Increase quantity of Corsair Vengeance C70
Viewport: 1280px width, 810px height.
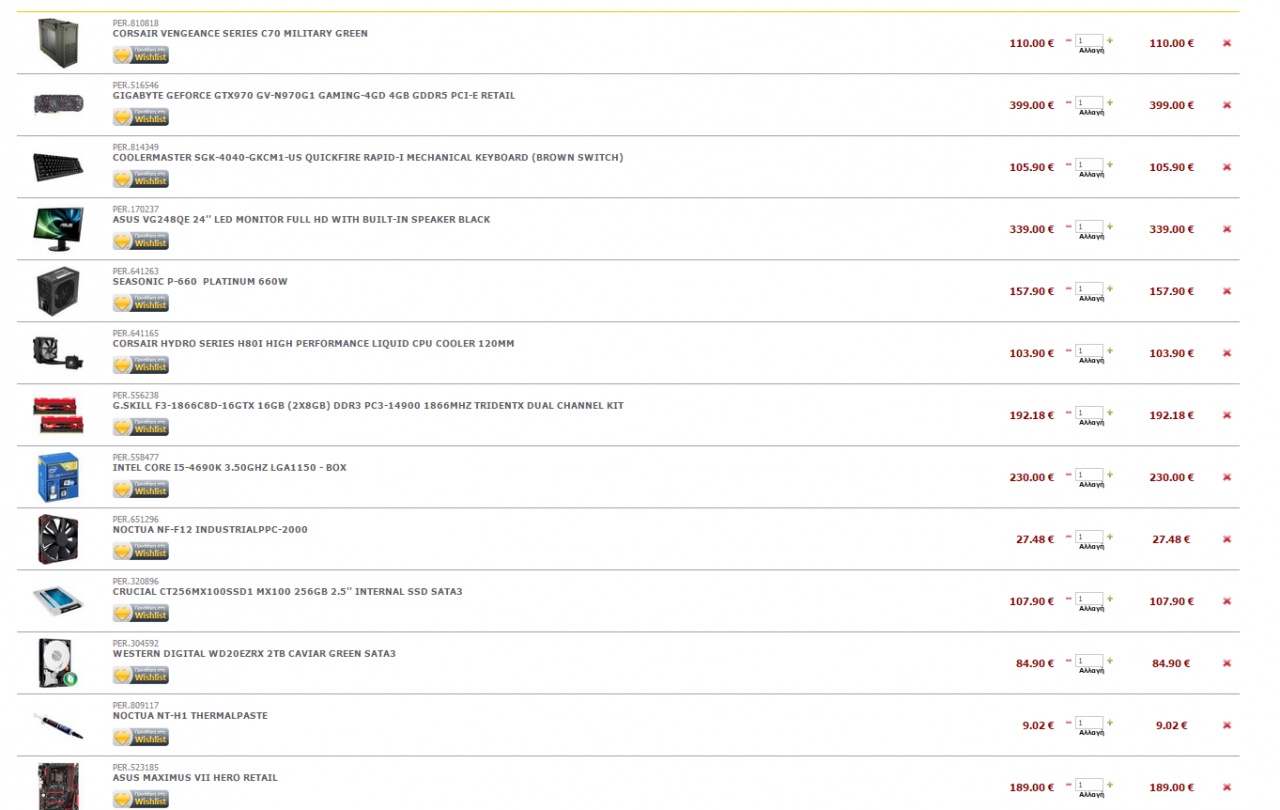pos(1110,40)
